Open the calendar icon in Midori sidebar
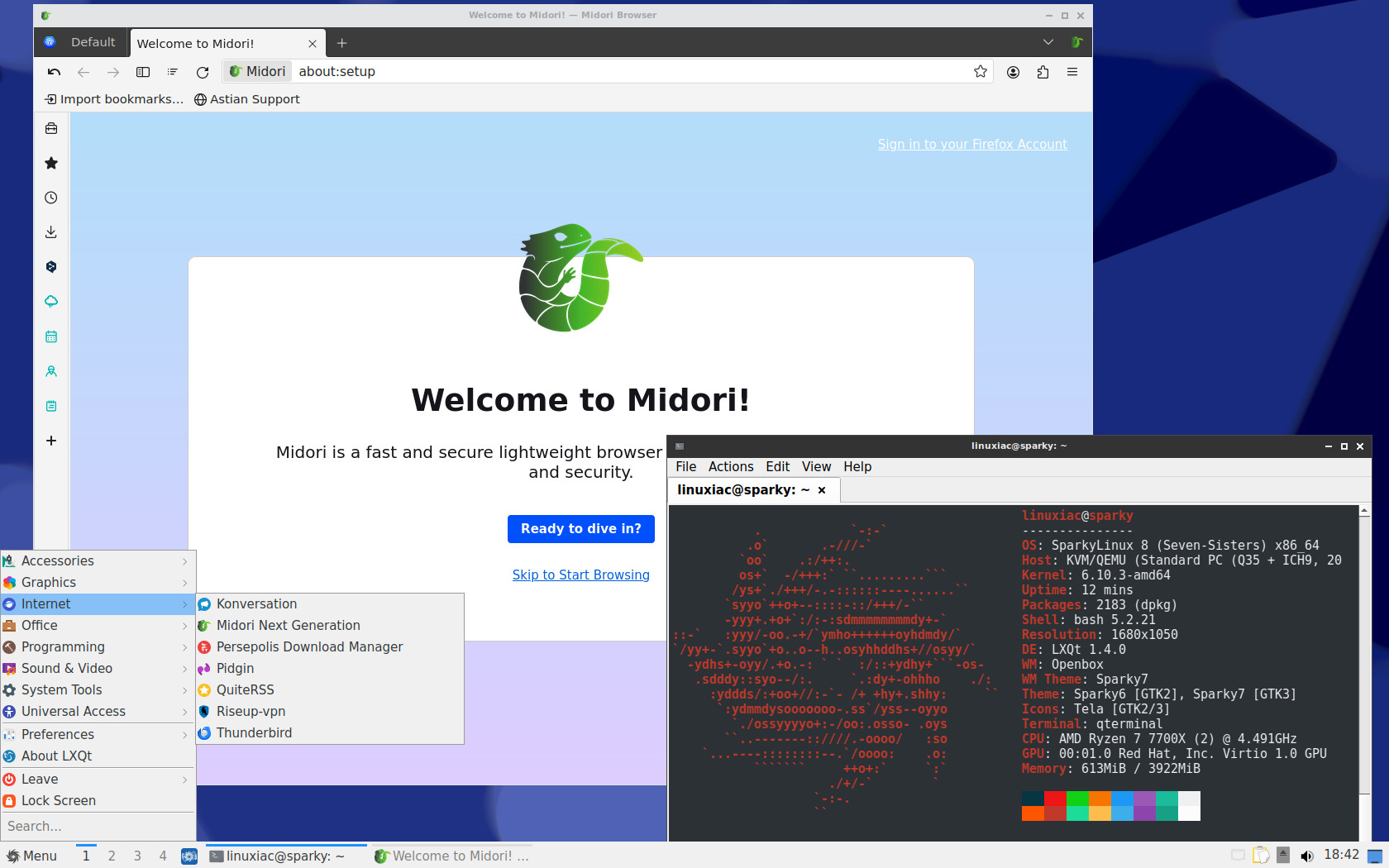 pyautogui.click(x=51, y=336)
